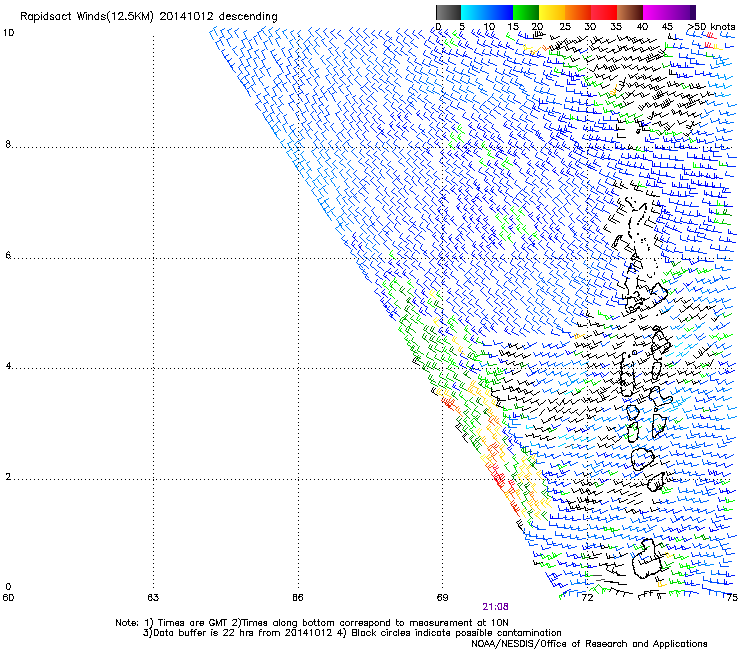This screenshot has height=650, width=740.
Task: Click the magenta 40-45 knots legend swatch
Action: (x=656, y=12)
